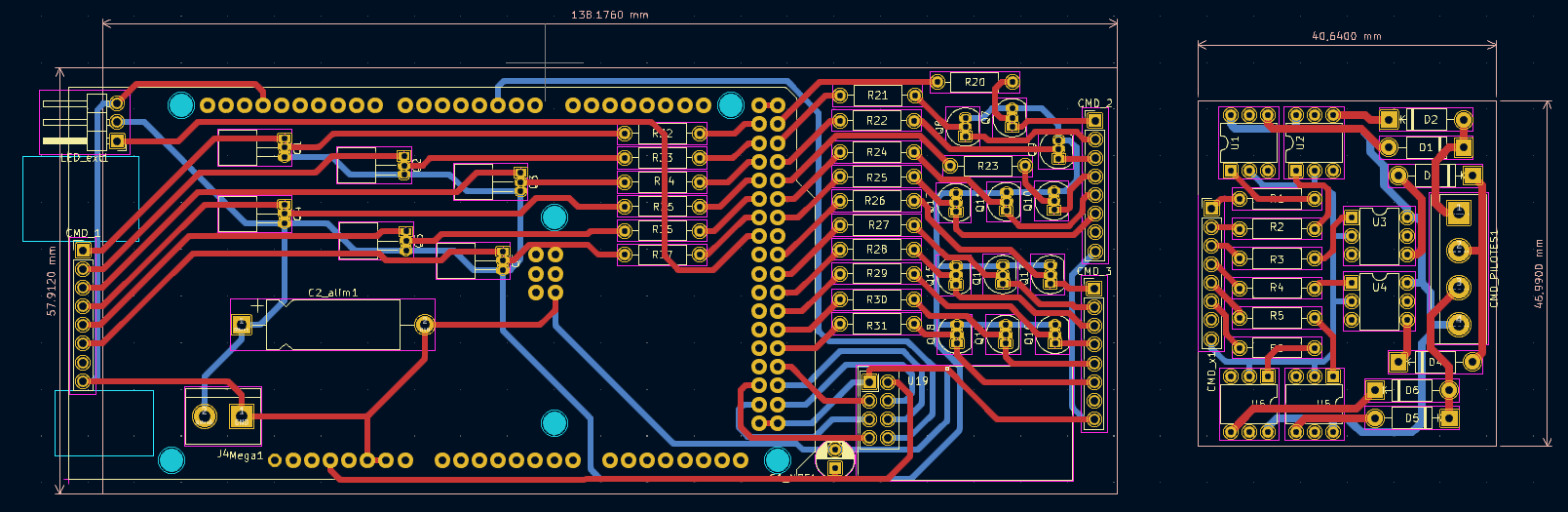The image size is (1568, 512).
Task: Select diode D4 on small board
Action: tap(1434, 362)
